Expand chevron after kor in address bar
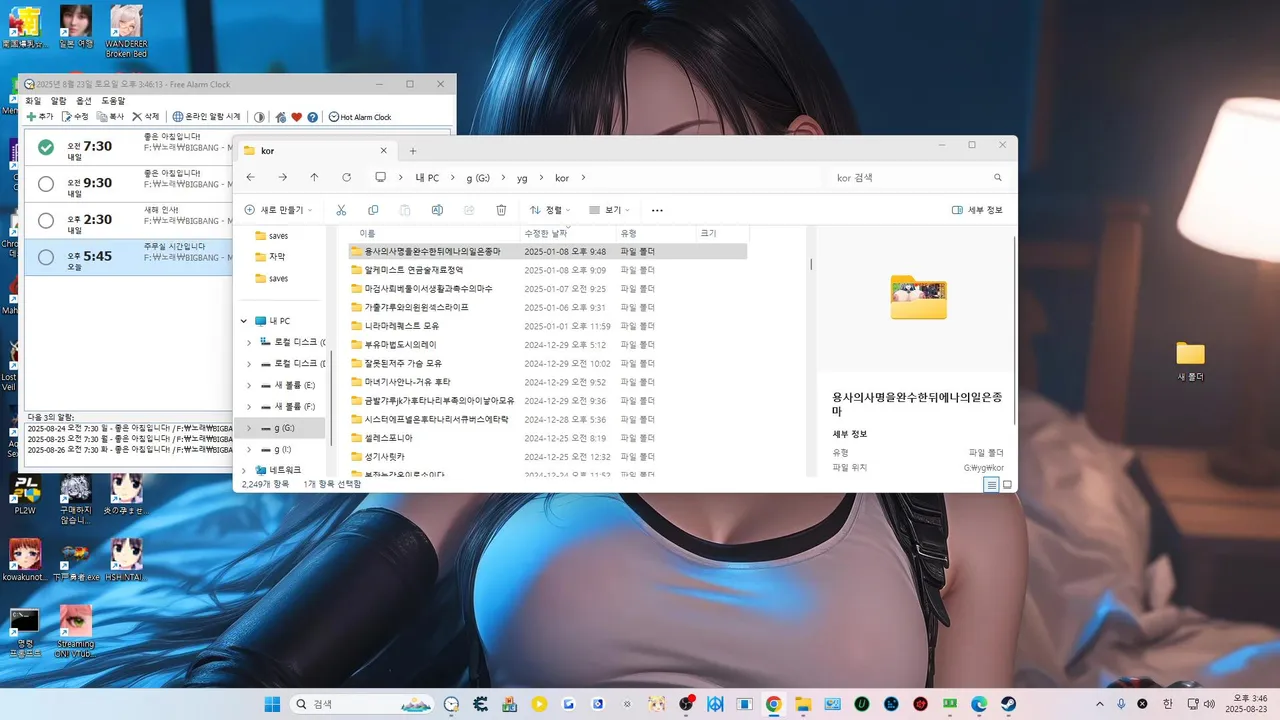This screenshot has width=1280, height=720. pos(584,177)
